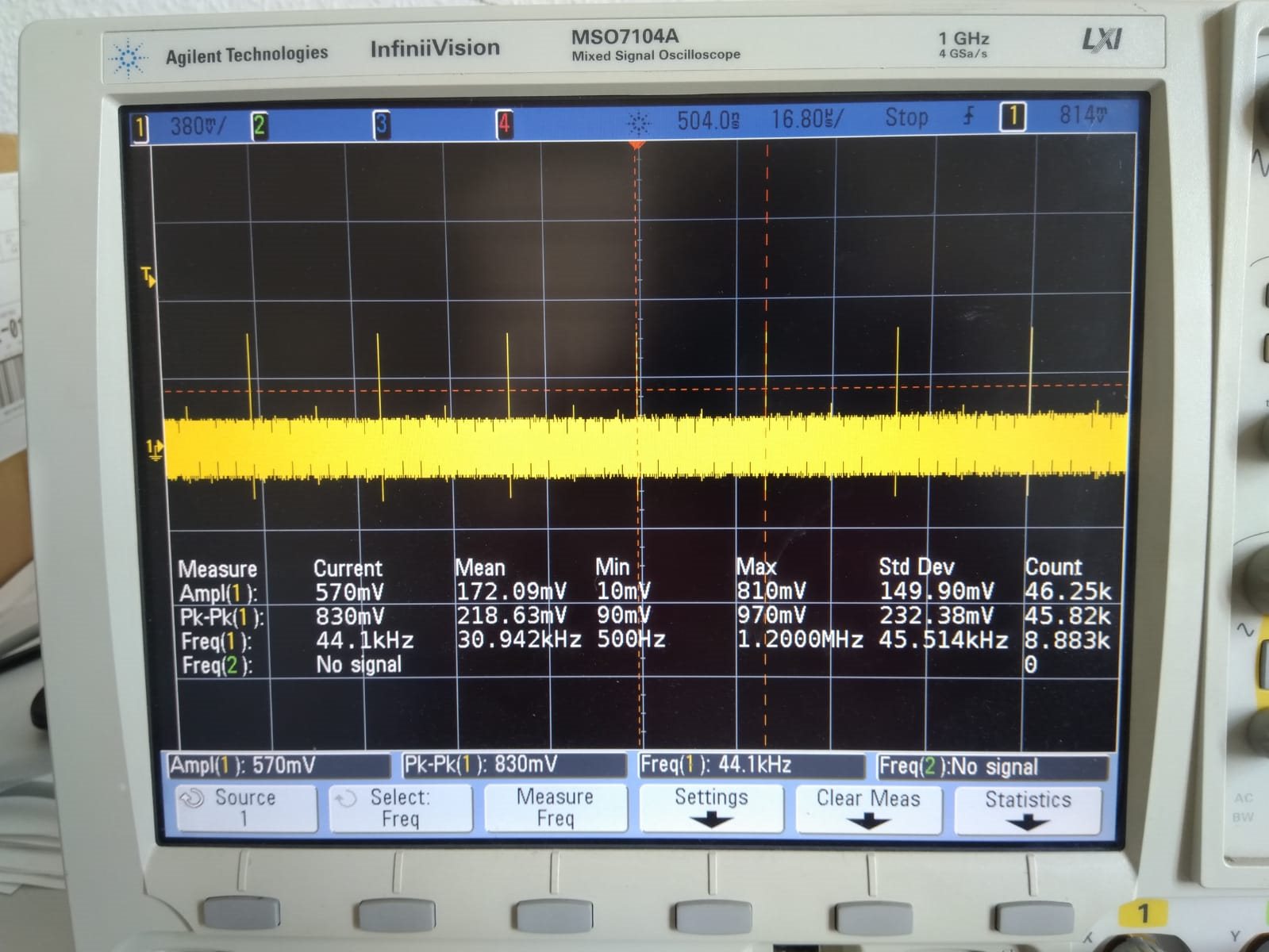The width and height of the screenshot is (1269, 952).
Task: Click the 16.80 timebase per division readout
Action: tap(807, 120)
